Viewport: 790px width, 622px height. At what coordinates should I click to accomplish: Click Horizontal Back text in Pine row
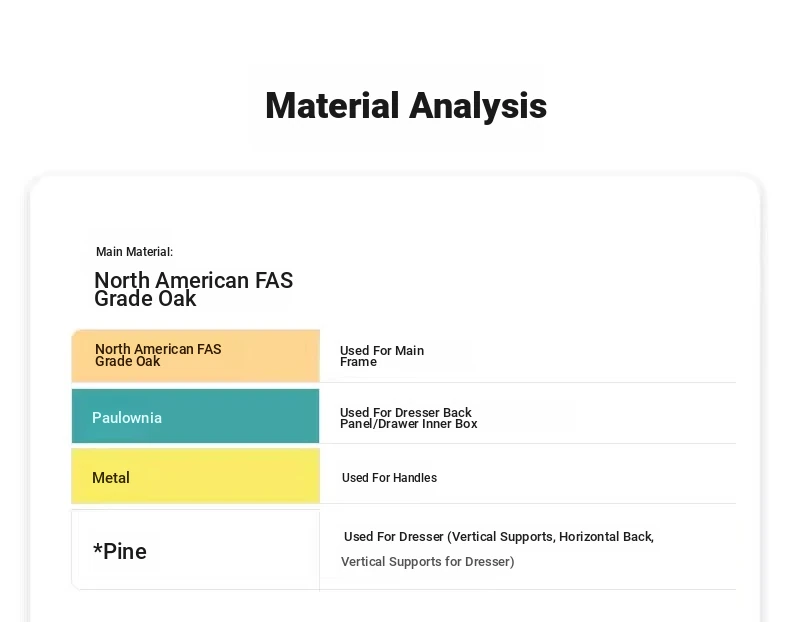point(607,537)
